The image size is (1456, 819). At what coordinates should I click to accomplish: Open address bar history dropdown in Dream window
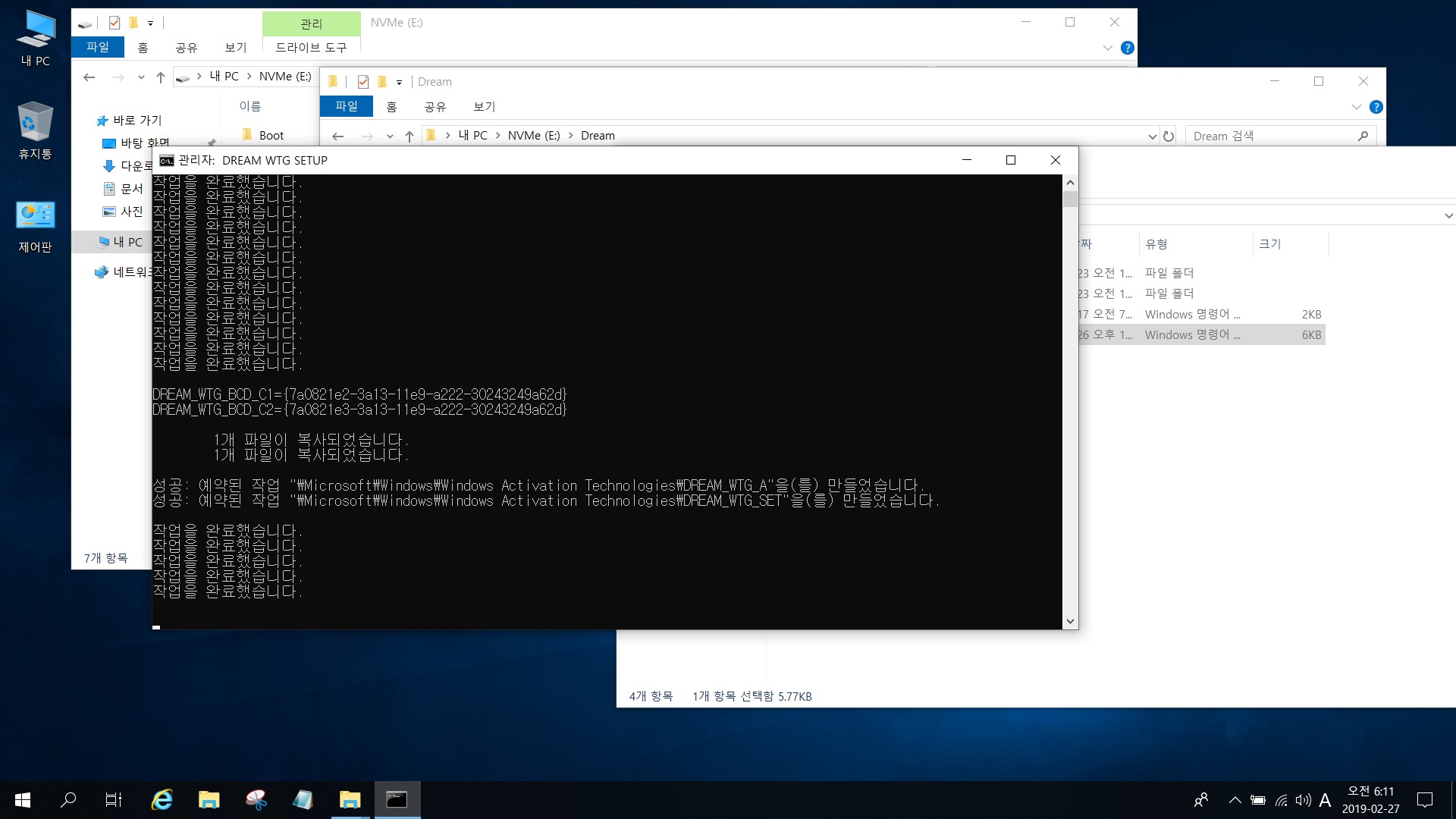pyautogui.click(x=1152, y=136)
